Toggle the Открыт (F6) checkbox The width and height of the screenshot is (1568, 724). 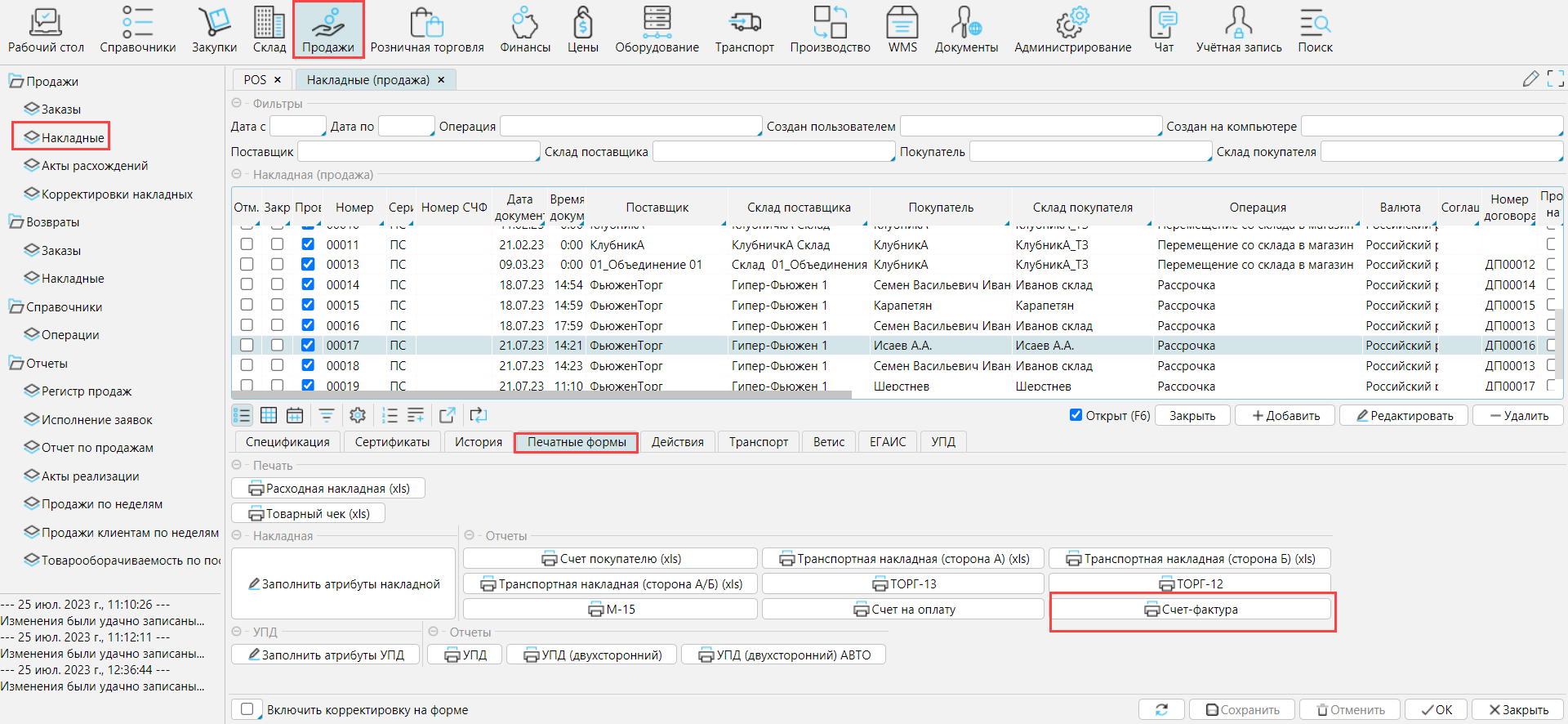pyautogui.click(x=1076, y=415)
